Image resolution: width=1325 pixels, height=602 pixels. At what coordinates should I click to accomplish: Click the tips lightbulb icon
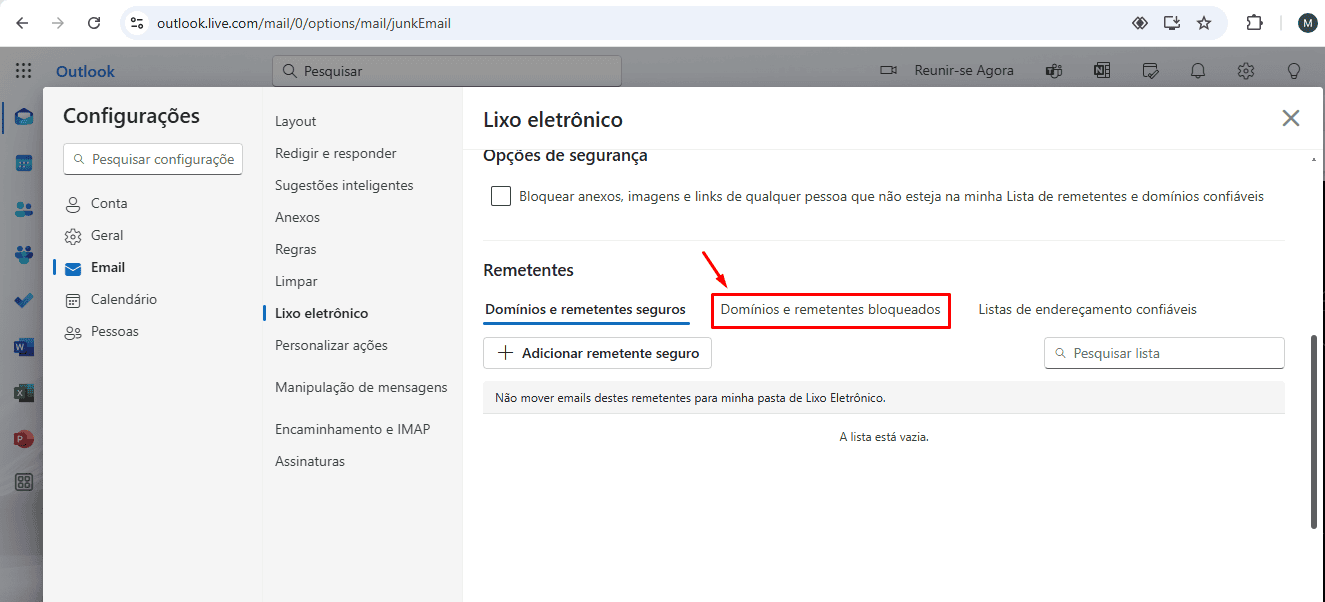[x=1293, y=71]
